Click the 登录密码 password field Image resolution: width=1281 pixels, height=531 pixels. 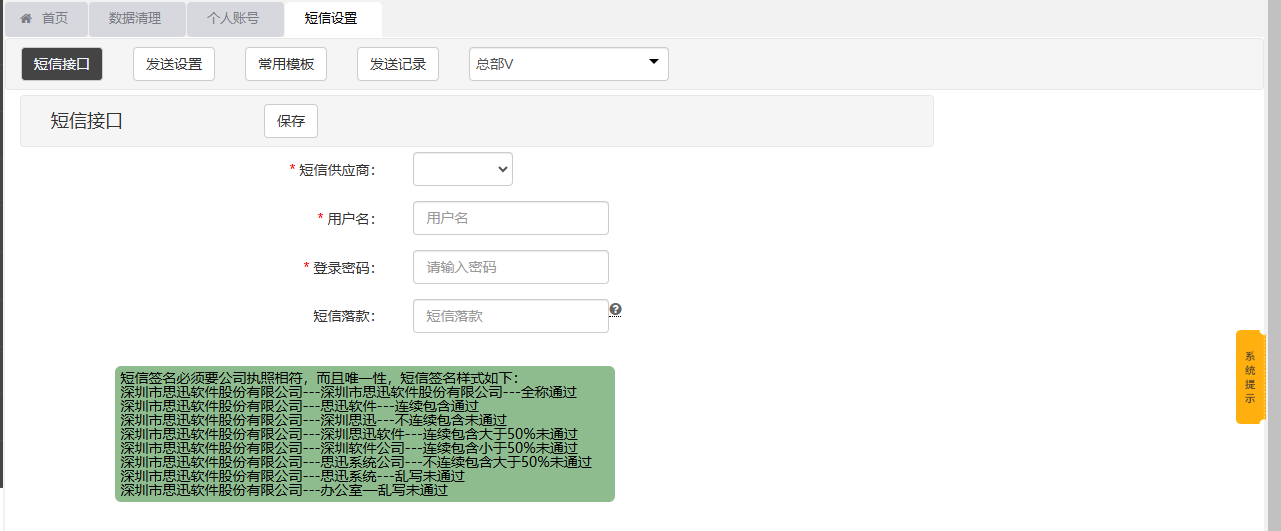510,267
